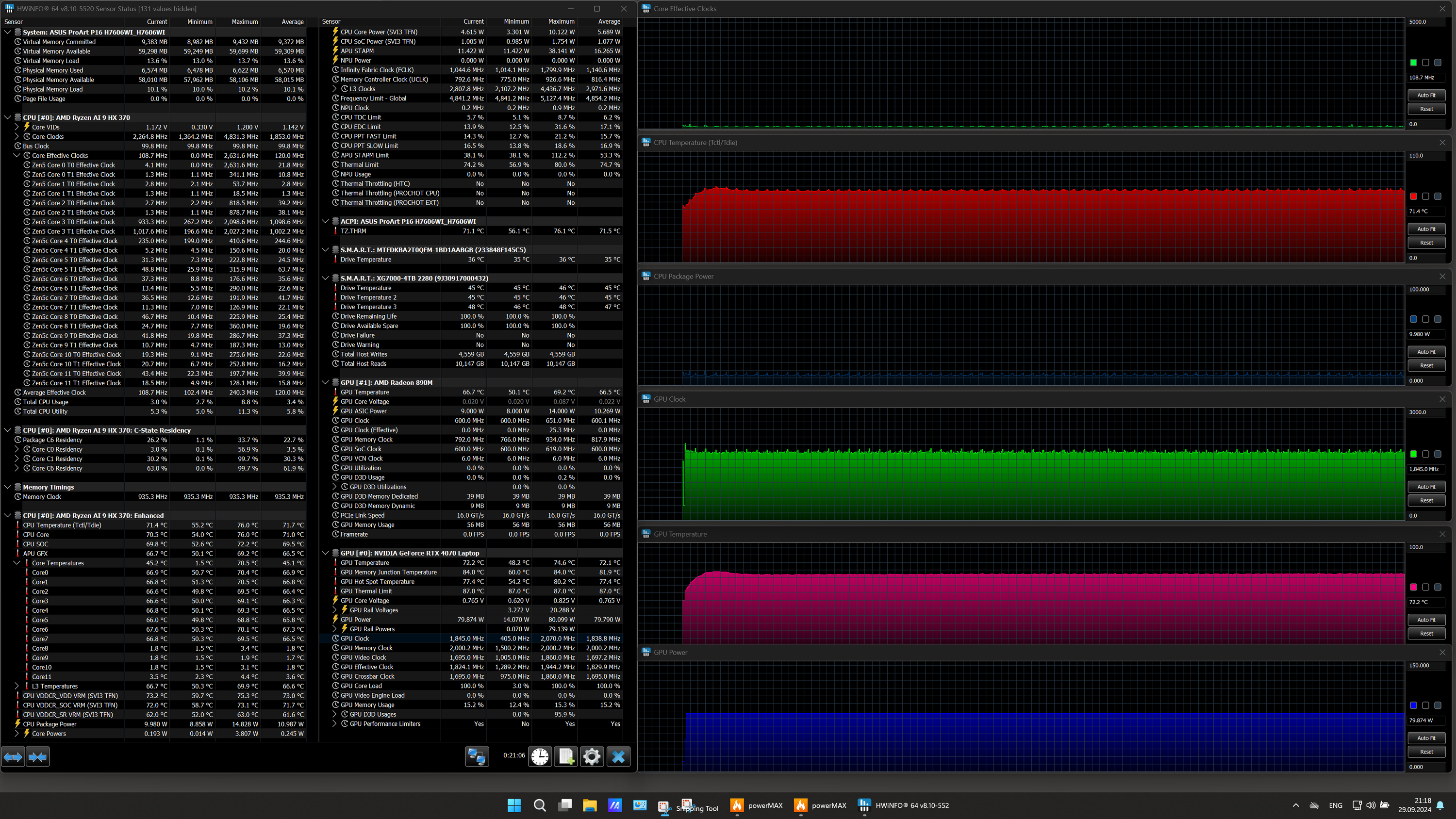Viewport: 1456px width, 819px height.
Task: Click the expand columns arrows button
Action: [13, 756]
